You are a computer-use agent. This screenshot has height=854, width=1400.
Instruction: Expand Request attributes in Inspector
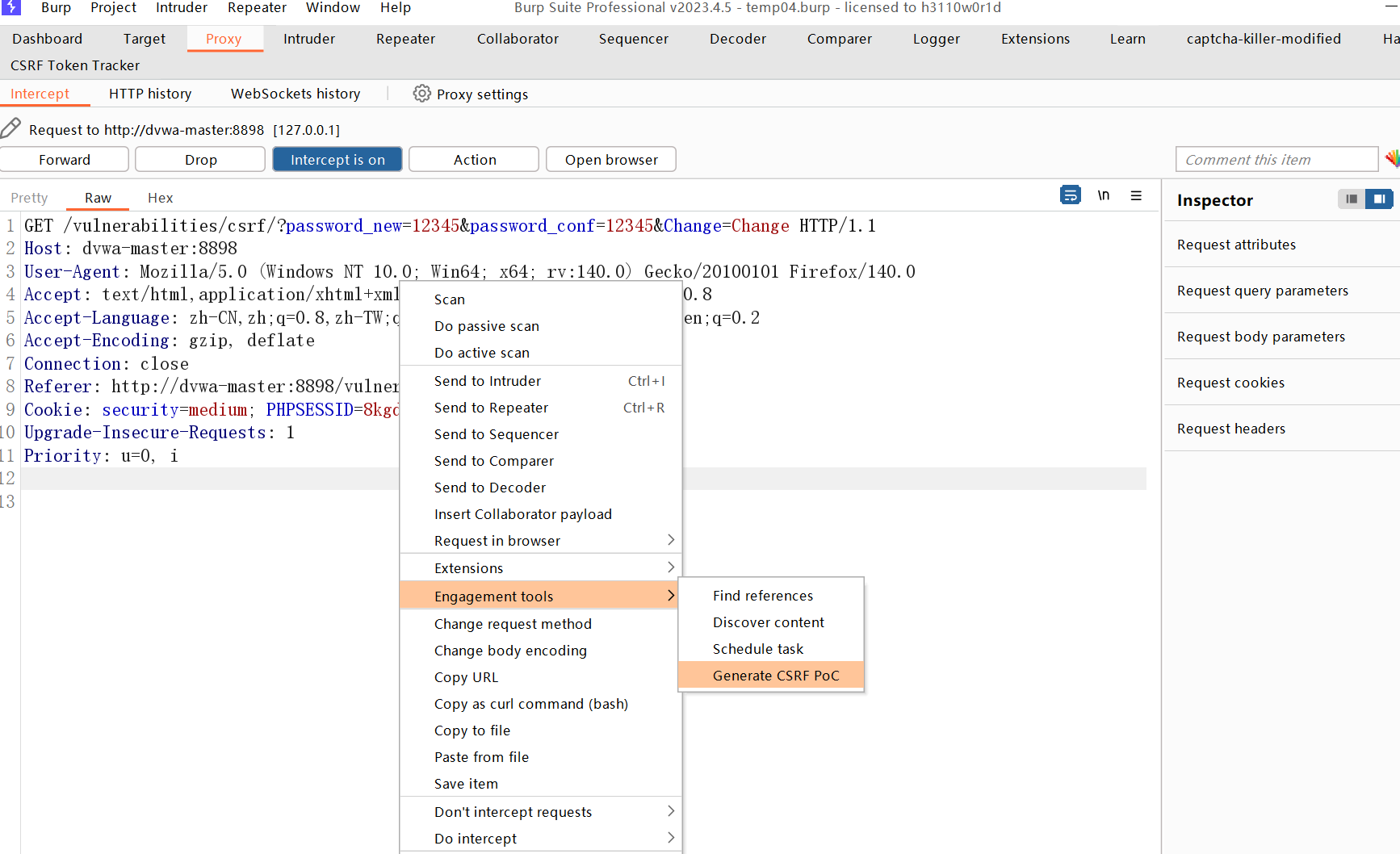click(x=1282, y=245)
